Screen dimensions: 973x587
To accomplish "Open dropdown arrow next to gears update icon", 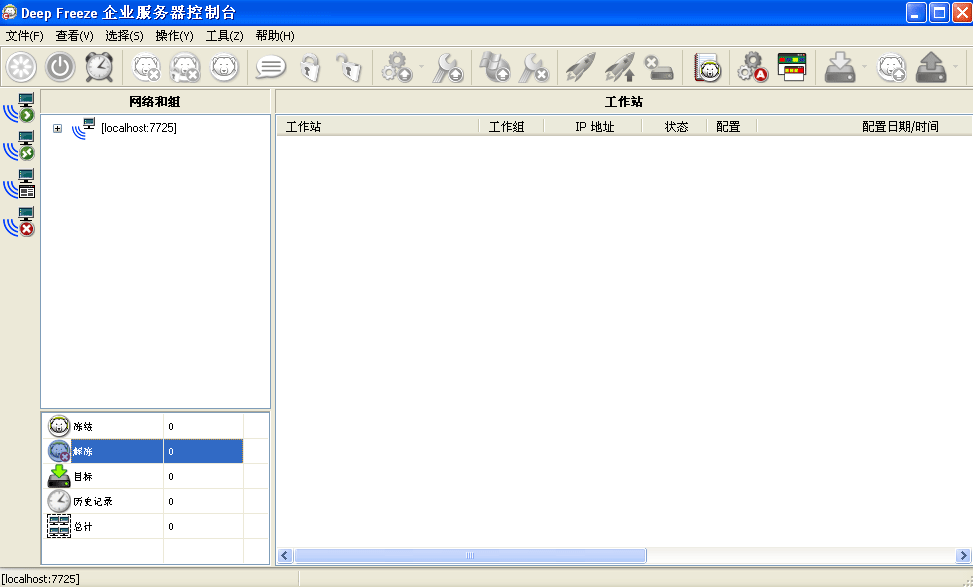I will click(x=421, y=68).
